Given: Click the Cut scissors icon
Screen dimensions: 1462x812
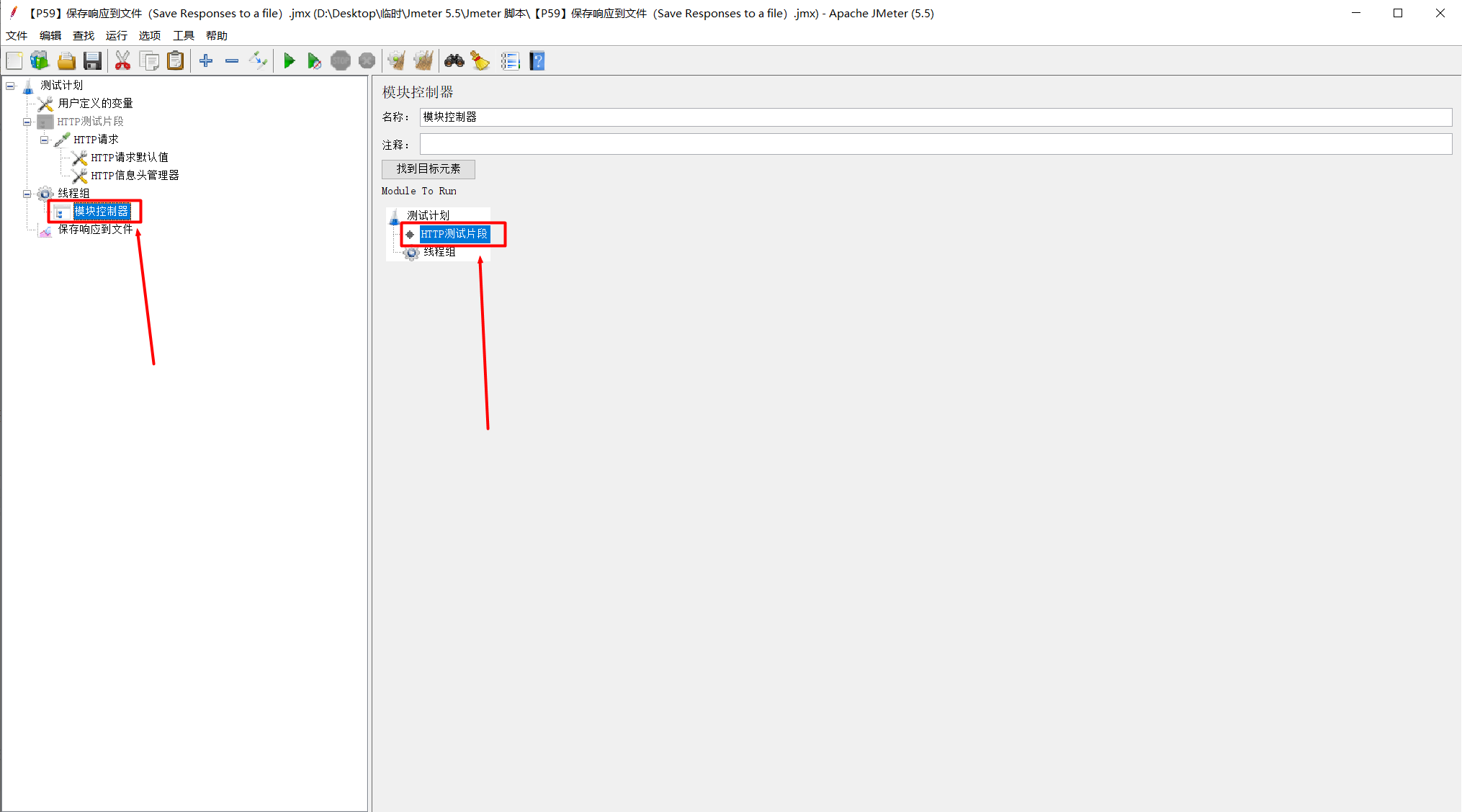Looking at the screenshot, I should (122, 61).
